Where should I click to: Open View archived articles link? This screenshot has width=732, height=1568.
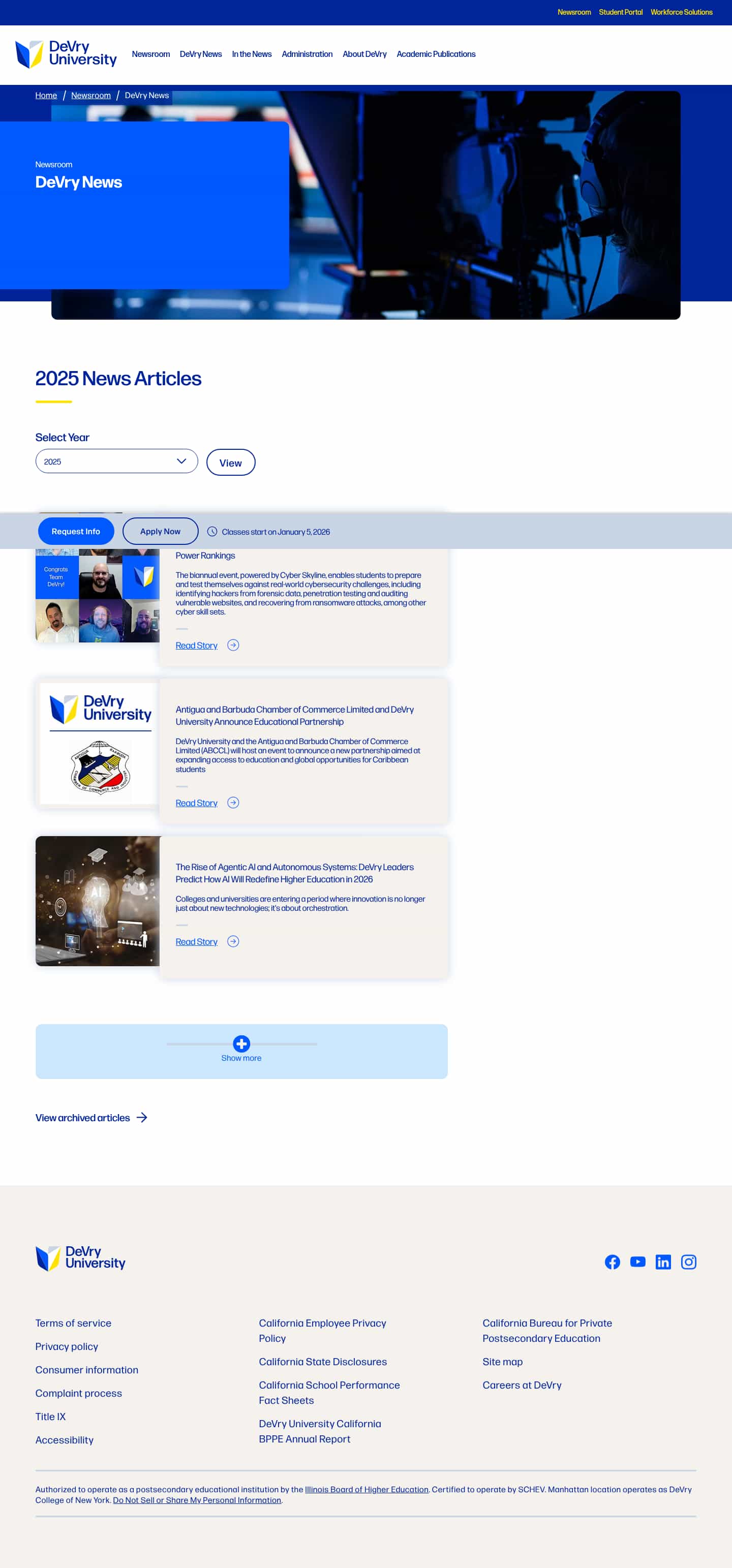pos(82,1118)
